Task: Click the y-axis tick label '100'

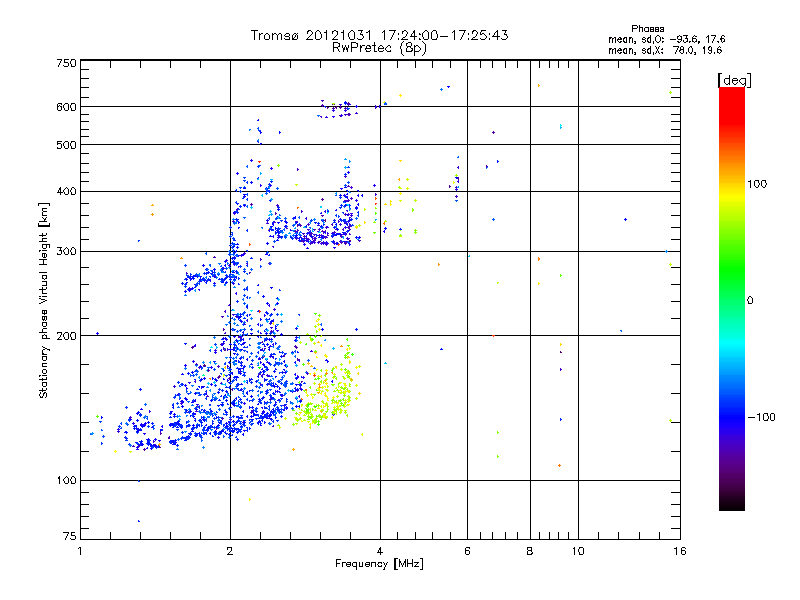Action: pos(66,480)
